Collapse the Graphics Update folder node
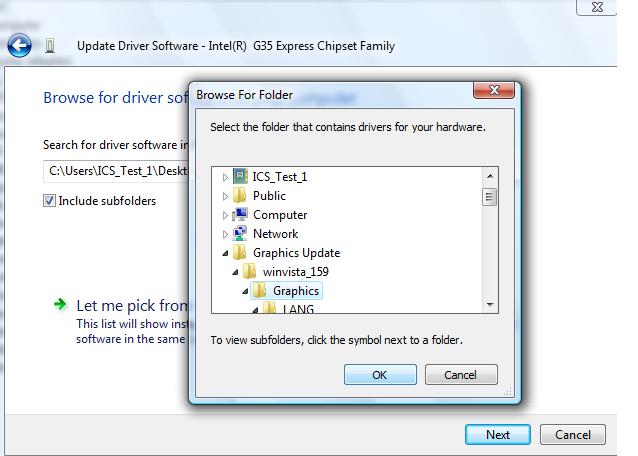638x456 pixels. pos(225,253)
